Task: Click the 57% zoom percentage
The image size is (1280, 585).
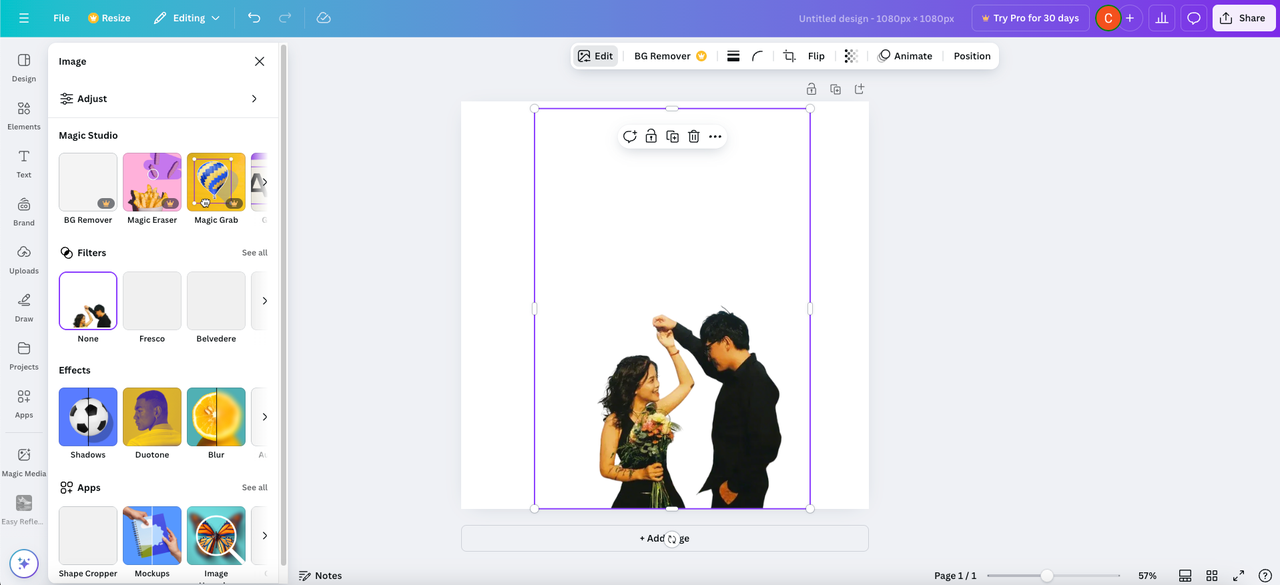Action: (x=1147, y=576)
